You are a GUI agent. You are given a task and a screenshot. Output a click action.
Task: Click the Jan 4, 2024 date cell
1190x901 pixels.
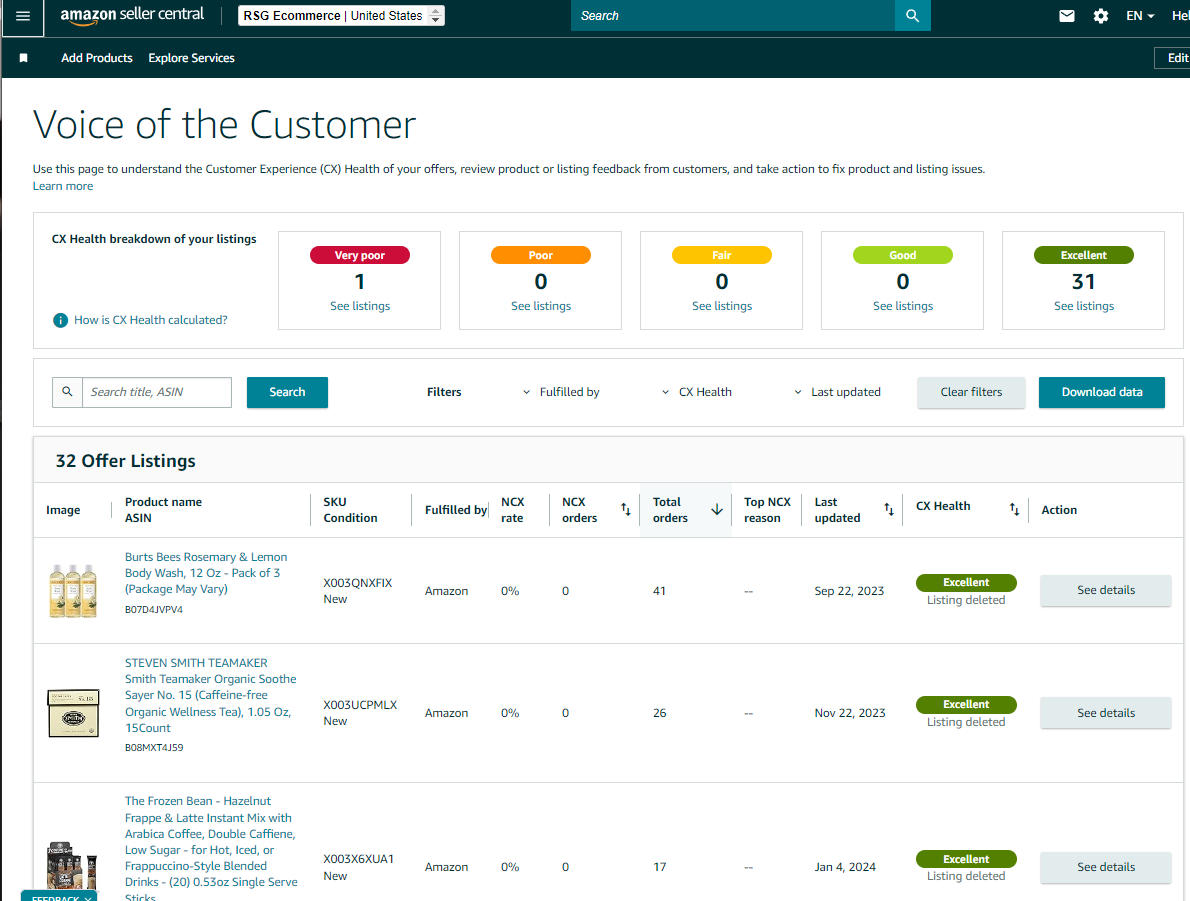point(845,867)
